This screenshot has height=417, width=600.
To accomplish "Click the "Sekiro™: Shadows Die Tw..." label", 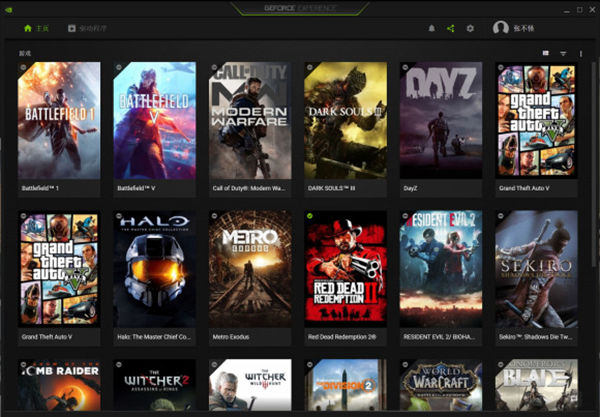I will tap(536, 337).
